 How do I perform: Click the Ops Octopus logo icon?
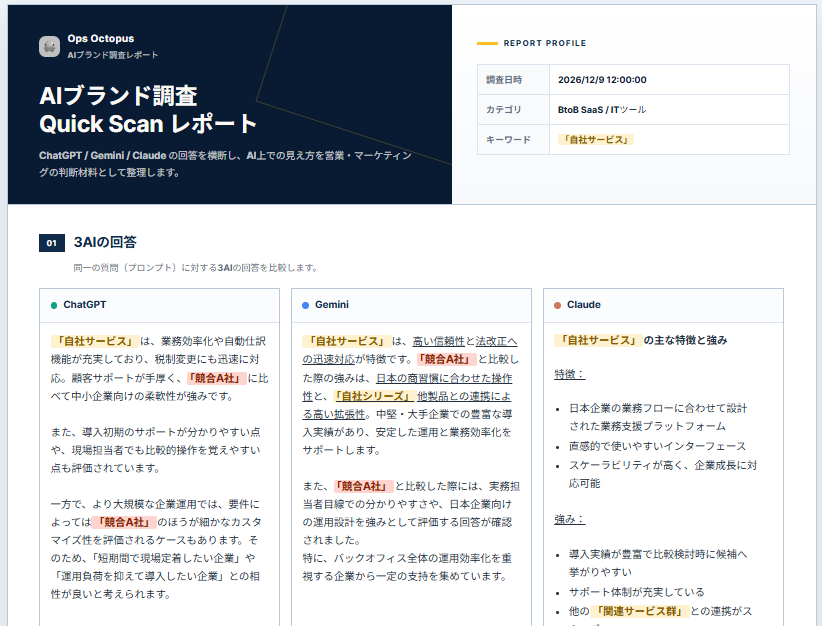[x=49, y=47]
